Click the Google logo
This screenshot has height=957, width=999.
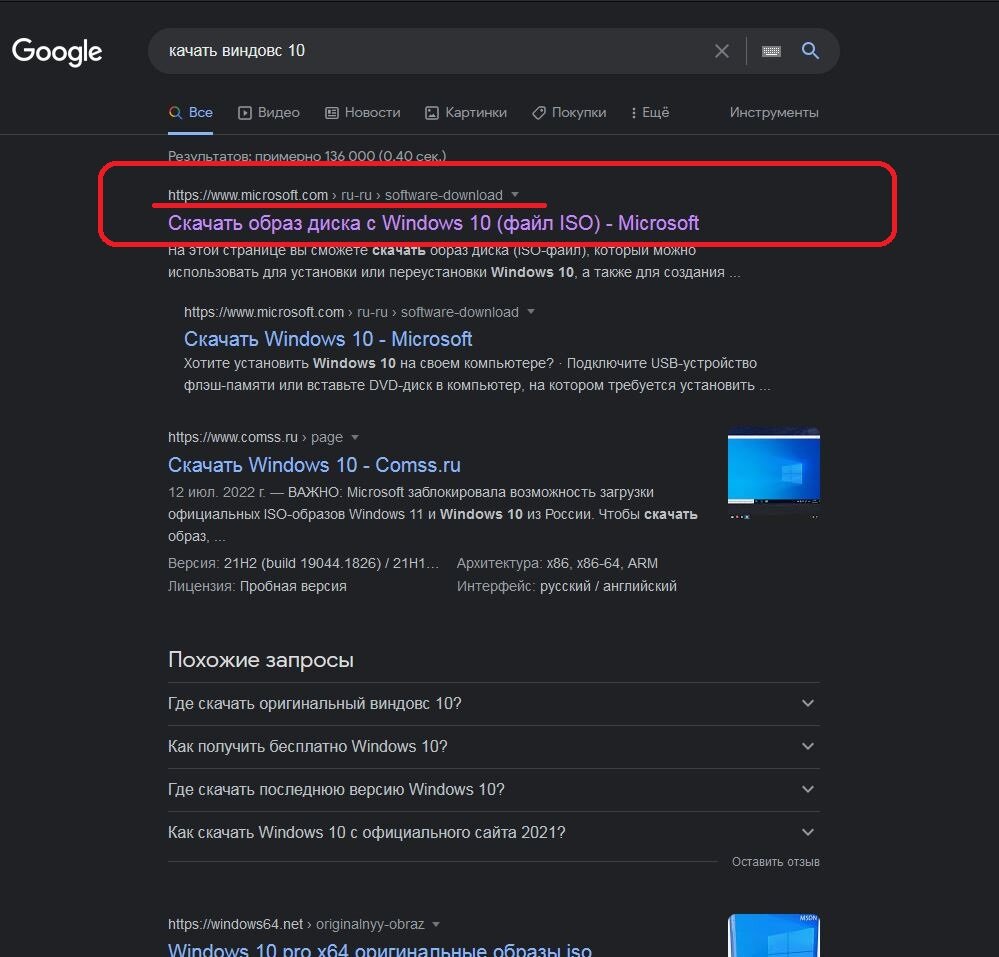coord(57,52)
